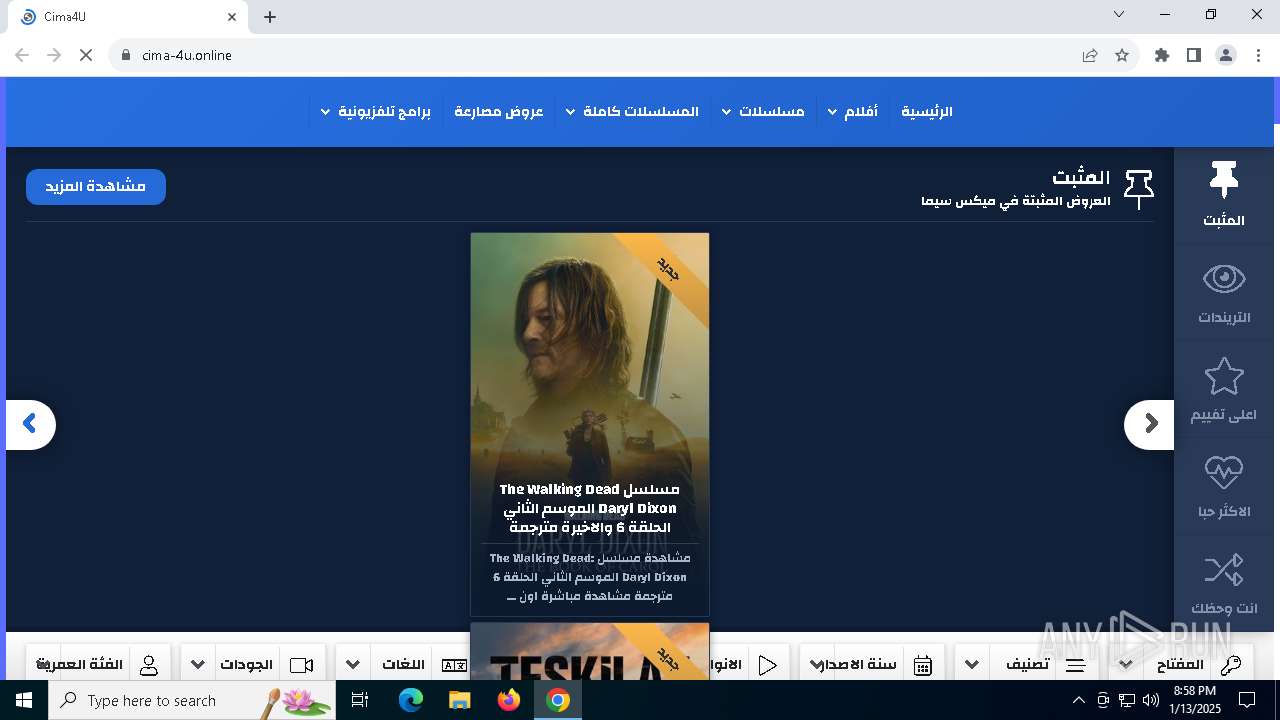Click the play icon of the الانواع filter
The width and height of the screenshot is (1280, 720).
pyautogui.click(x=767, y=665)
